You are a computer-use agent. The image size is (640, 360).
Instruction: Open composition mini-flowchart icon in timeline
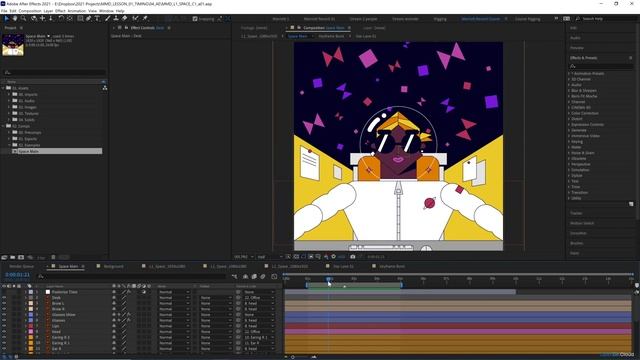click(x=234, y=277)
